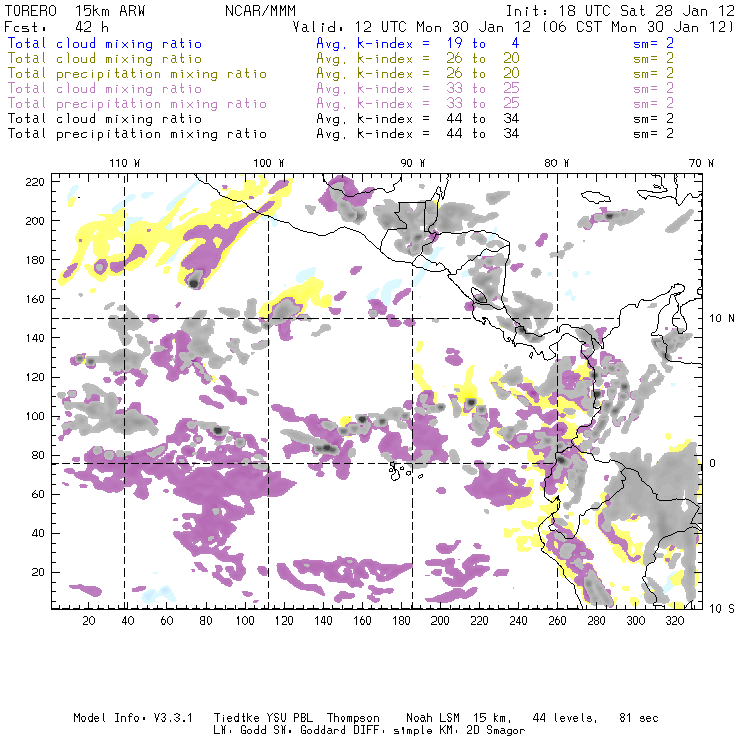This screenshot has height=740, width=740.
Task: Select the "320" tick label on the horizontal axis
Action: coord(675,621)
